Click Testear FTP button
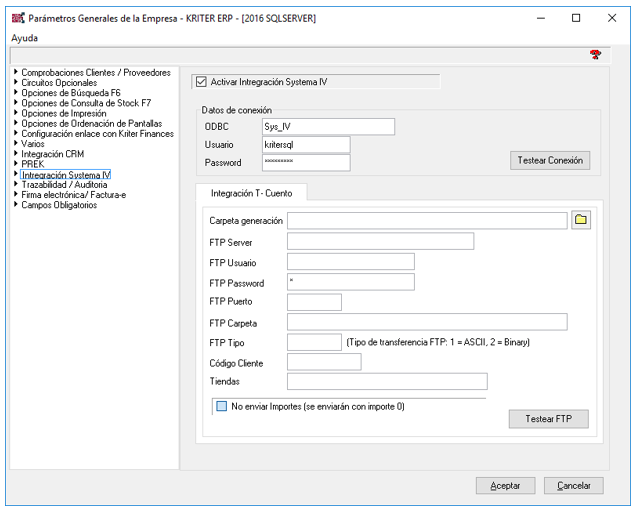635x512 pixels. pos(548,419)
